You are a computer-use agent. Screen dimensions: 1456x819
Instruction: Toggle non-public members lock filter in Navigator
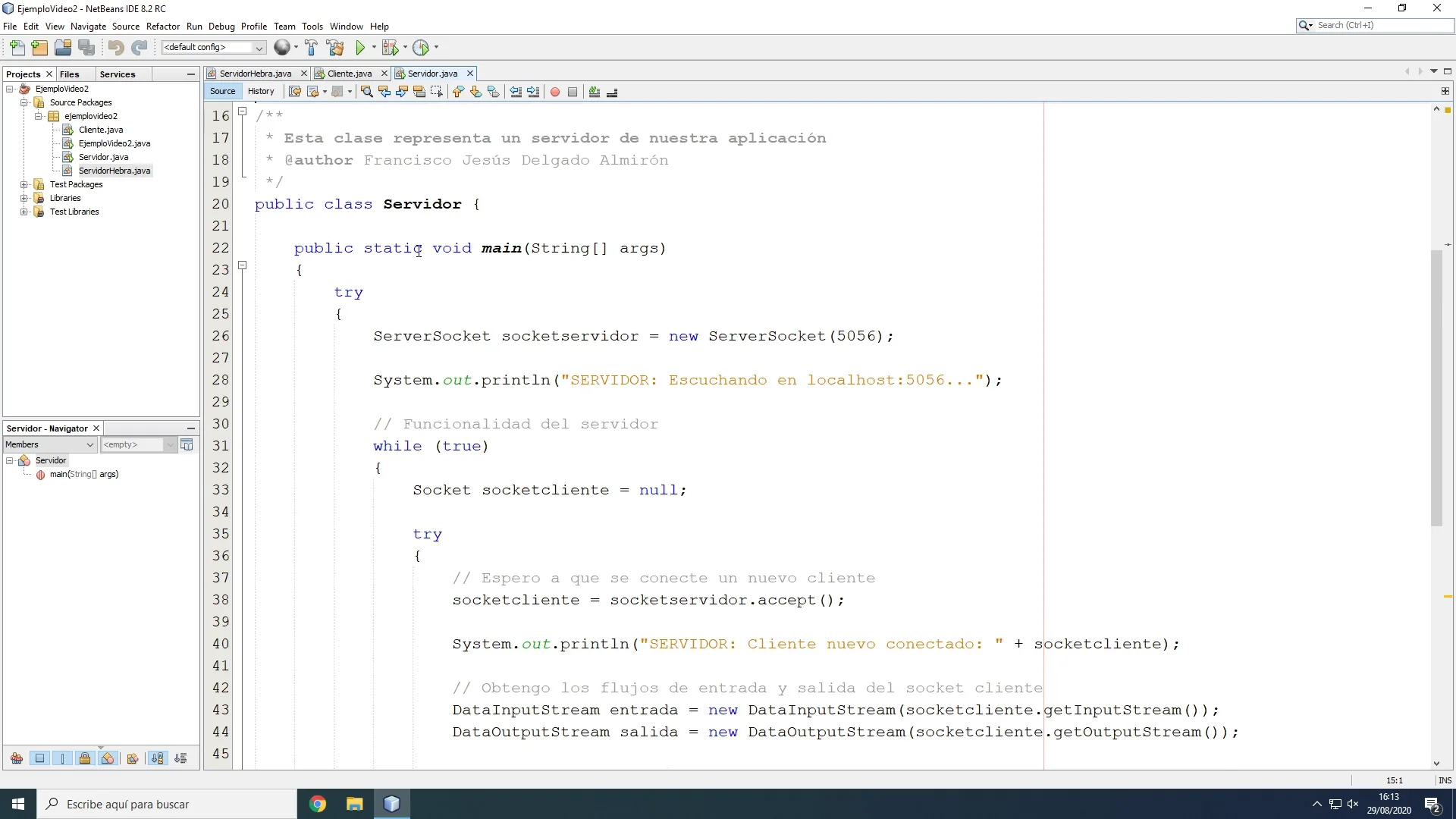coord(85,758)
